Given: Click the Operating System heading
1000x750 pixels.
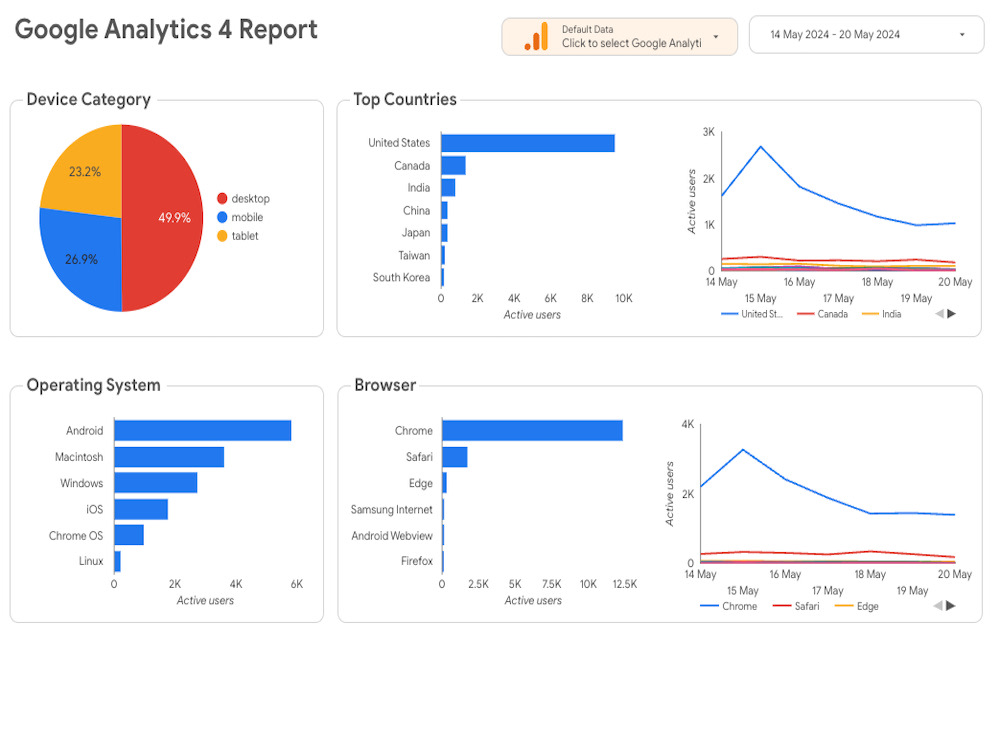Looking at the screenshot, I should click(94, 385).
